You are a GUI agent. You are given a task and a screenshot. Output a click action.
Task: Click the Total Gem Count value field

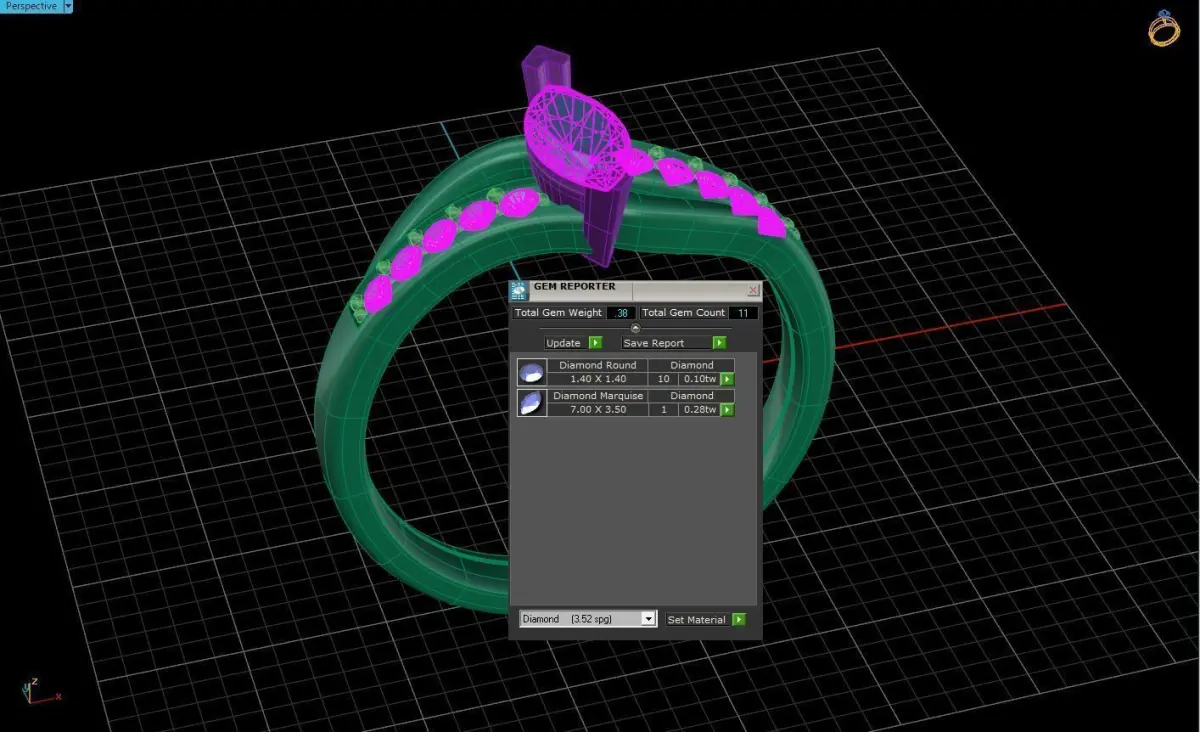point(744,313)
